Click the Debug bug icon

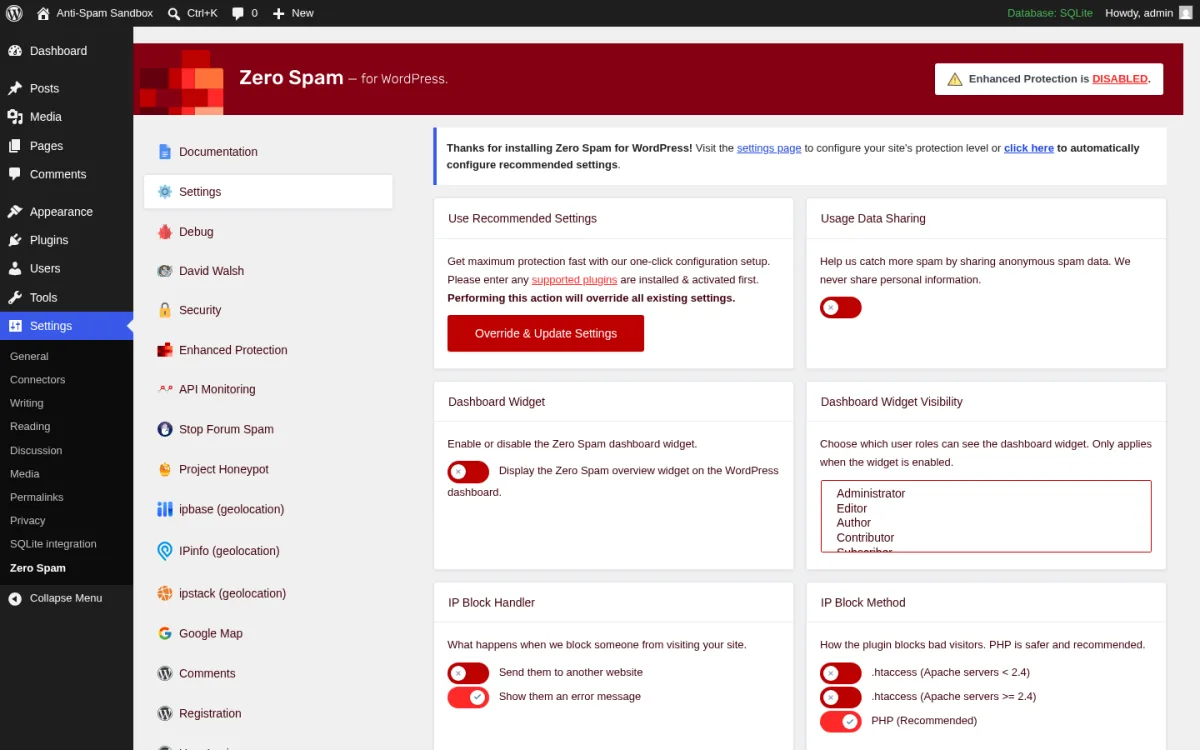(165, 232)
